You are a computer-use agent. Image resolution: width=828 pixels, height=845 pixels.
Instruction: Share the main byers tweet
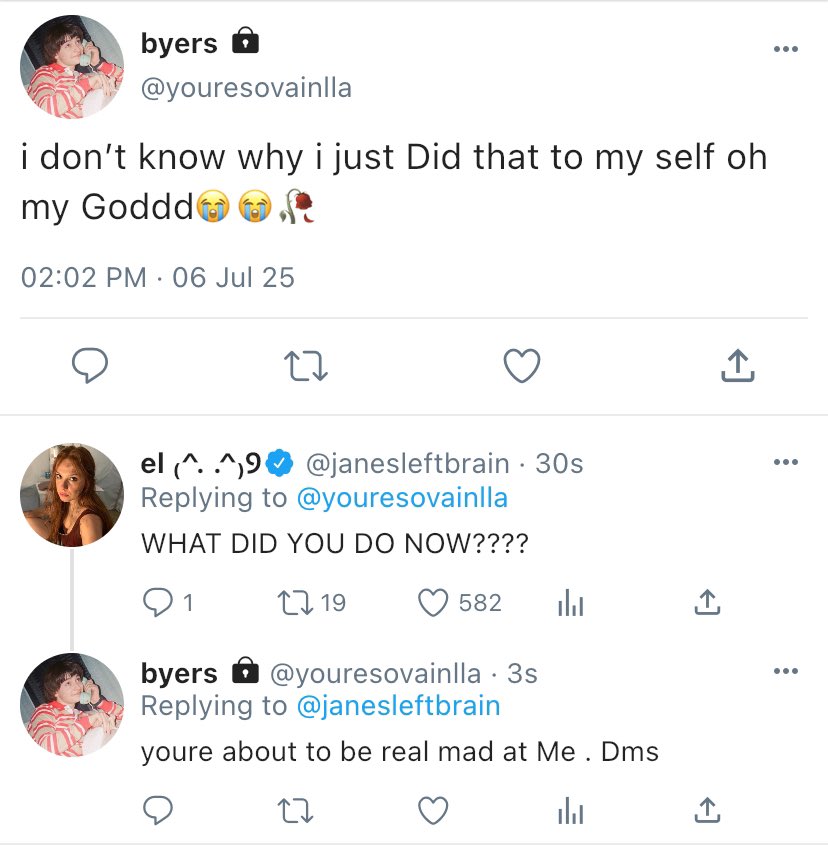pyautogui.click(x=737, y=366)
